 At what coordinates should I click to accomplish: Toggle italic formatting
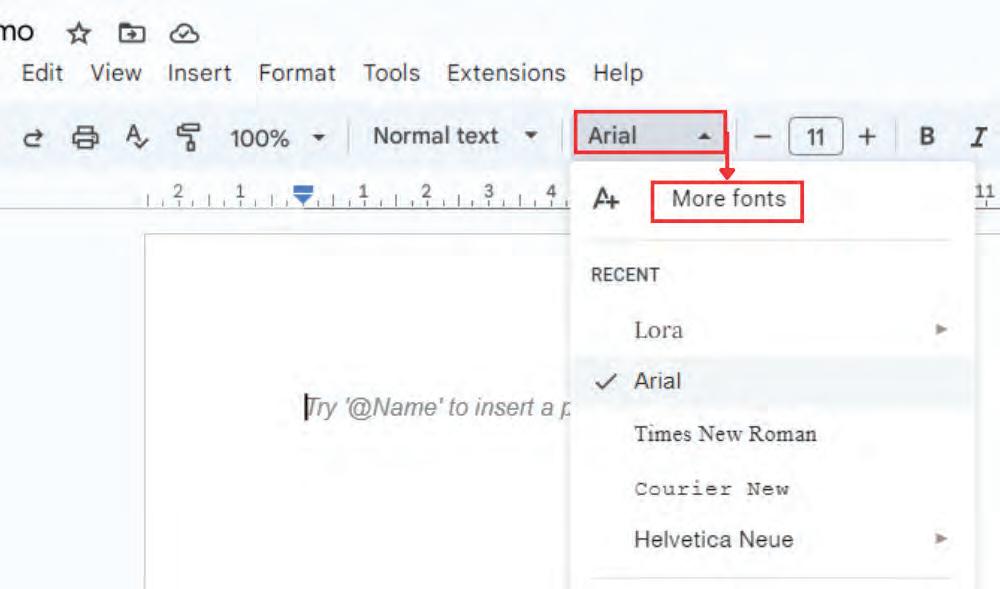click(x=979, y=136)
